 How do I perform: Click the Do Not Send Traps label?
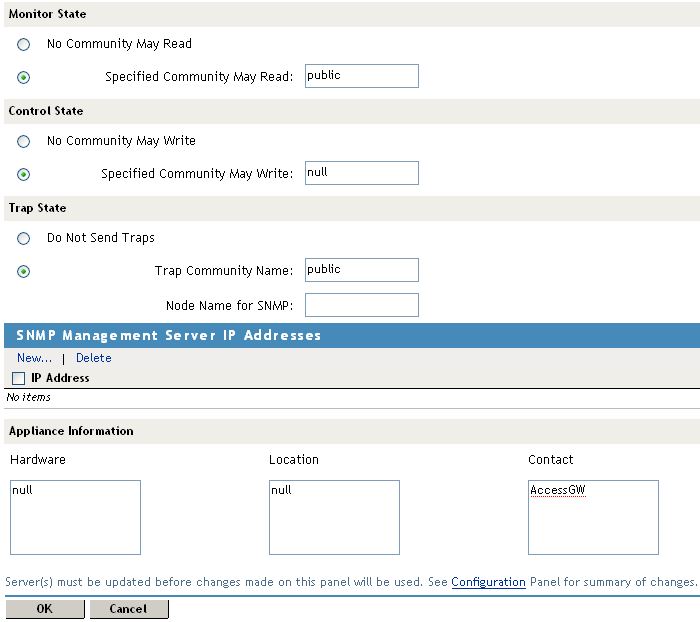click(101, 238)
